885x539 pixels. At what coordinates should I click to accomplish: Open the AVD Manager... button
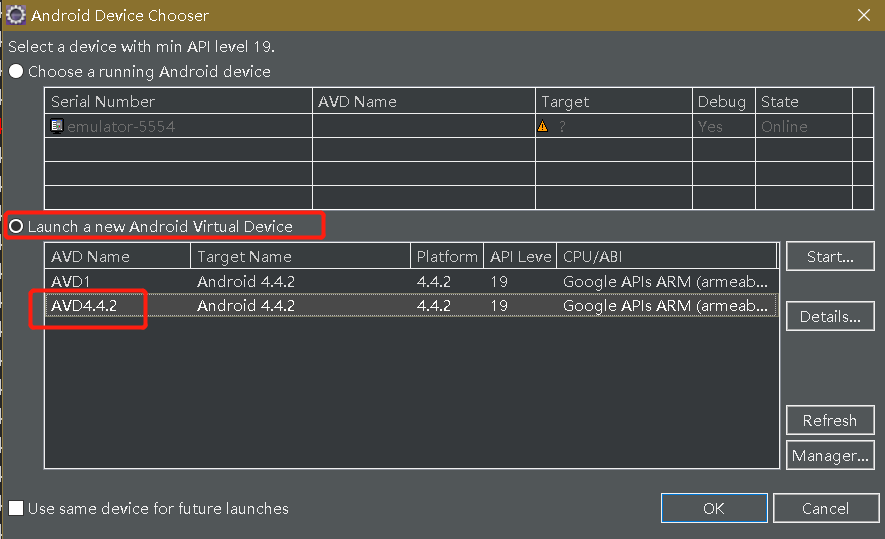coord(830,455)
